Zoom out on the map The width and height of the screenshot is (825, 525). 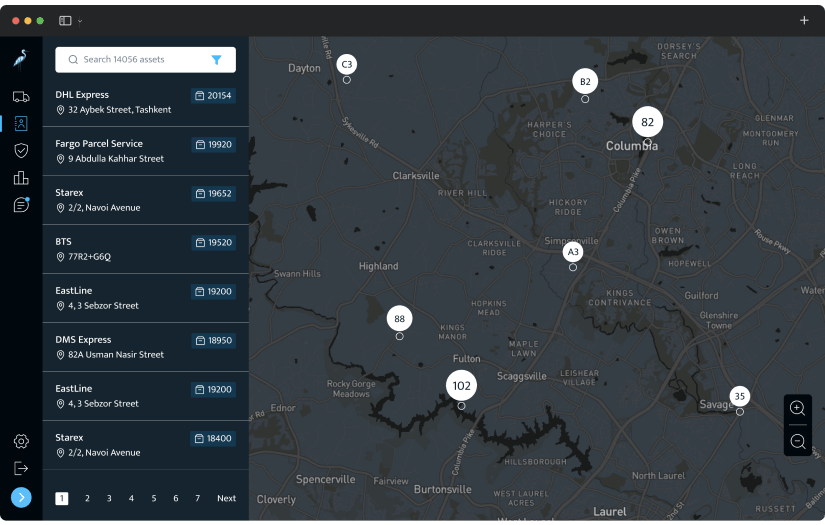(x=798, y=441)
